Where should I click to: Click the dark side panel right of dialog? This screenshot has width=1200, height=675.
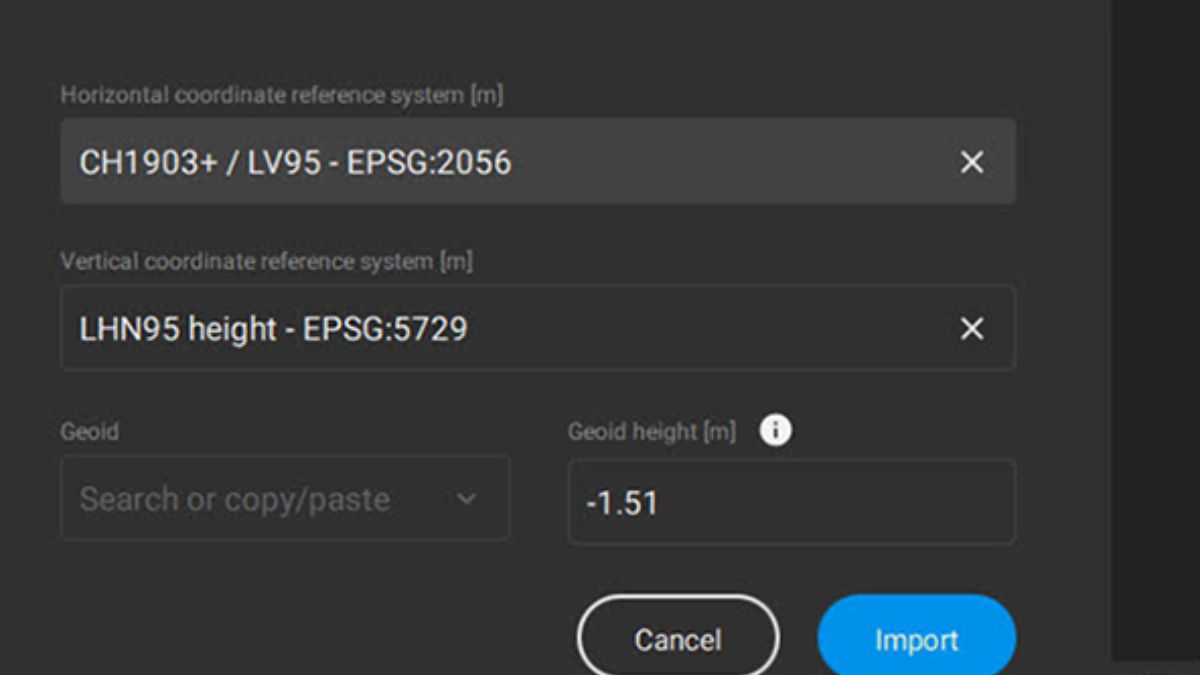[x=1155, y=330]
